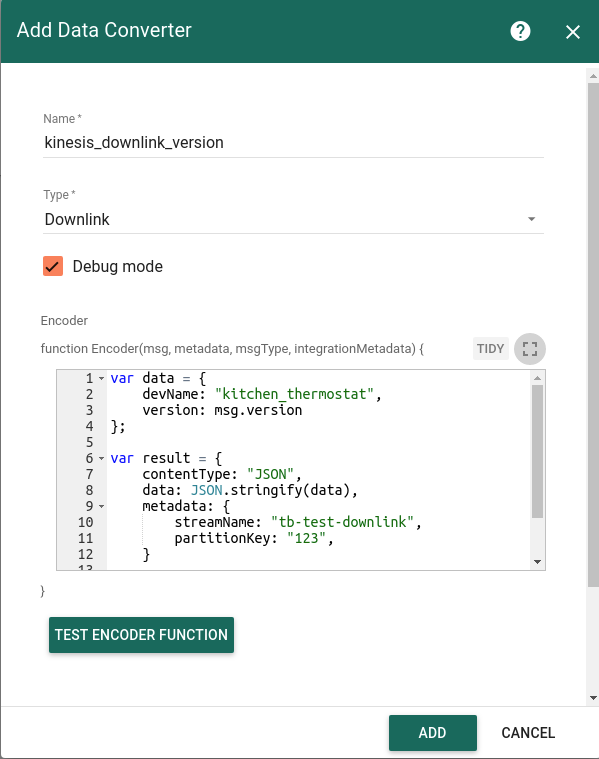Click the dialog scroll down arrow
The width and height of the screenshot is (599, 759).
(x=593, y=698)
